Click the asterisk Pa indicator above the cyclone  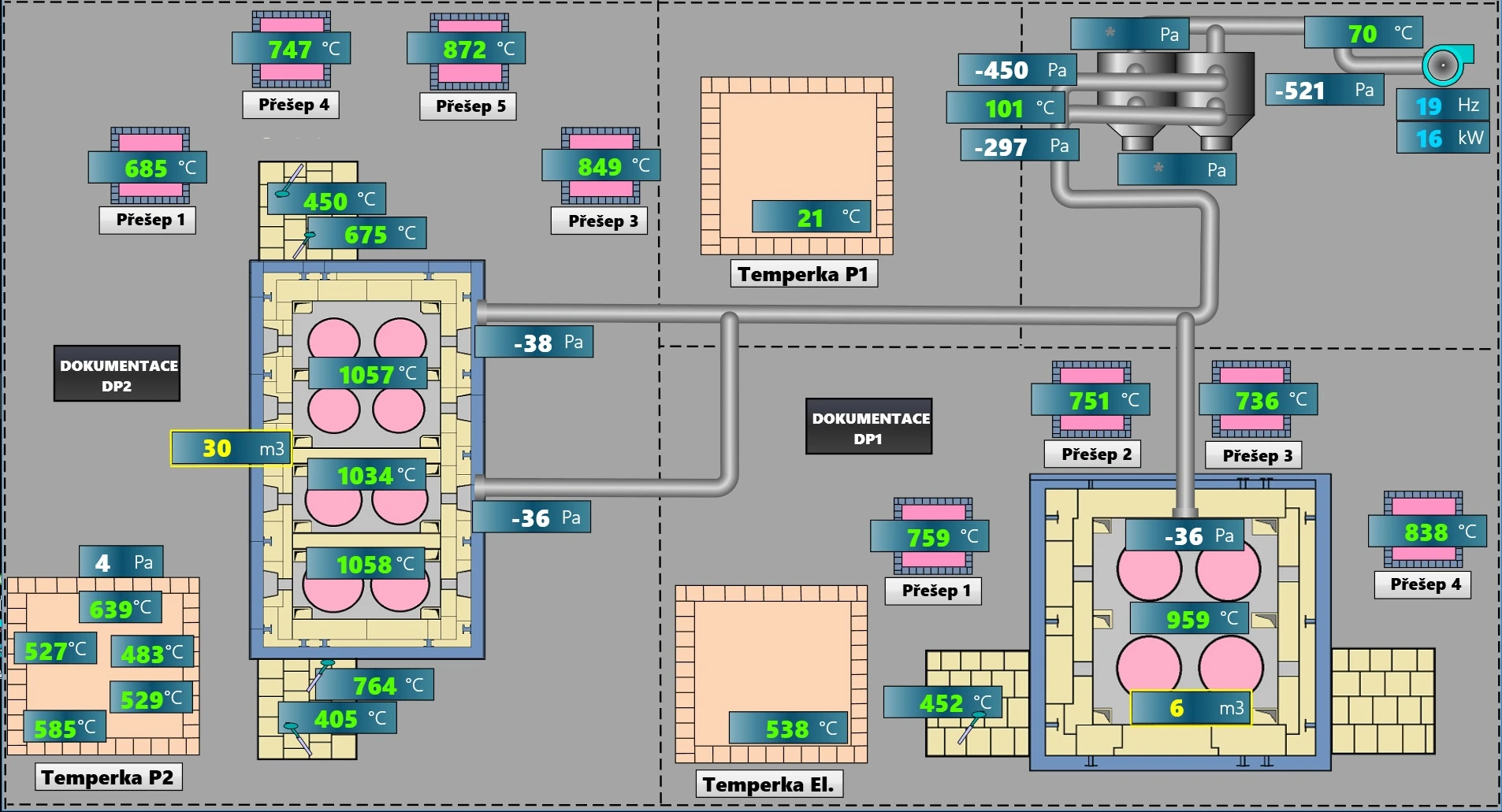click(1128, 35)
